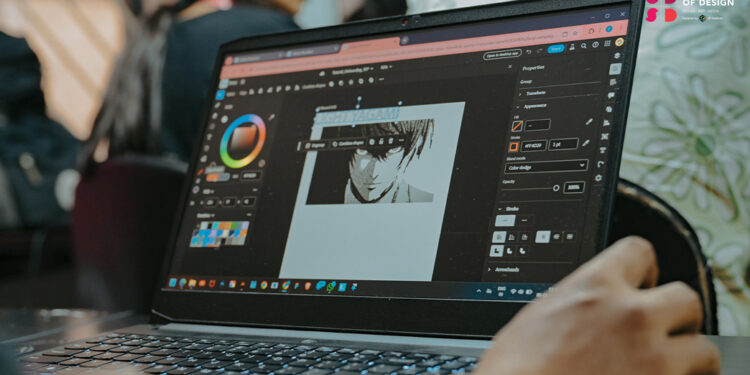Screen dimensions: 750x375
Task: Click the color field inside the wheel
Action: 243,140
